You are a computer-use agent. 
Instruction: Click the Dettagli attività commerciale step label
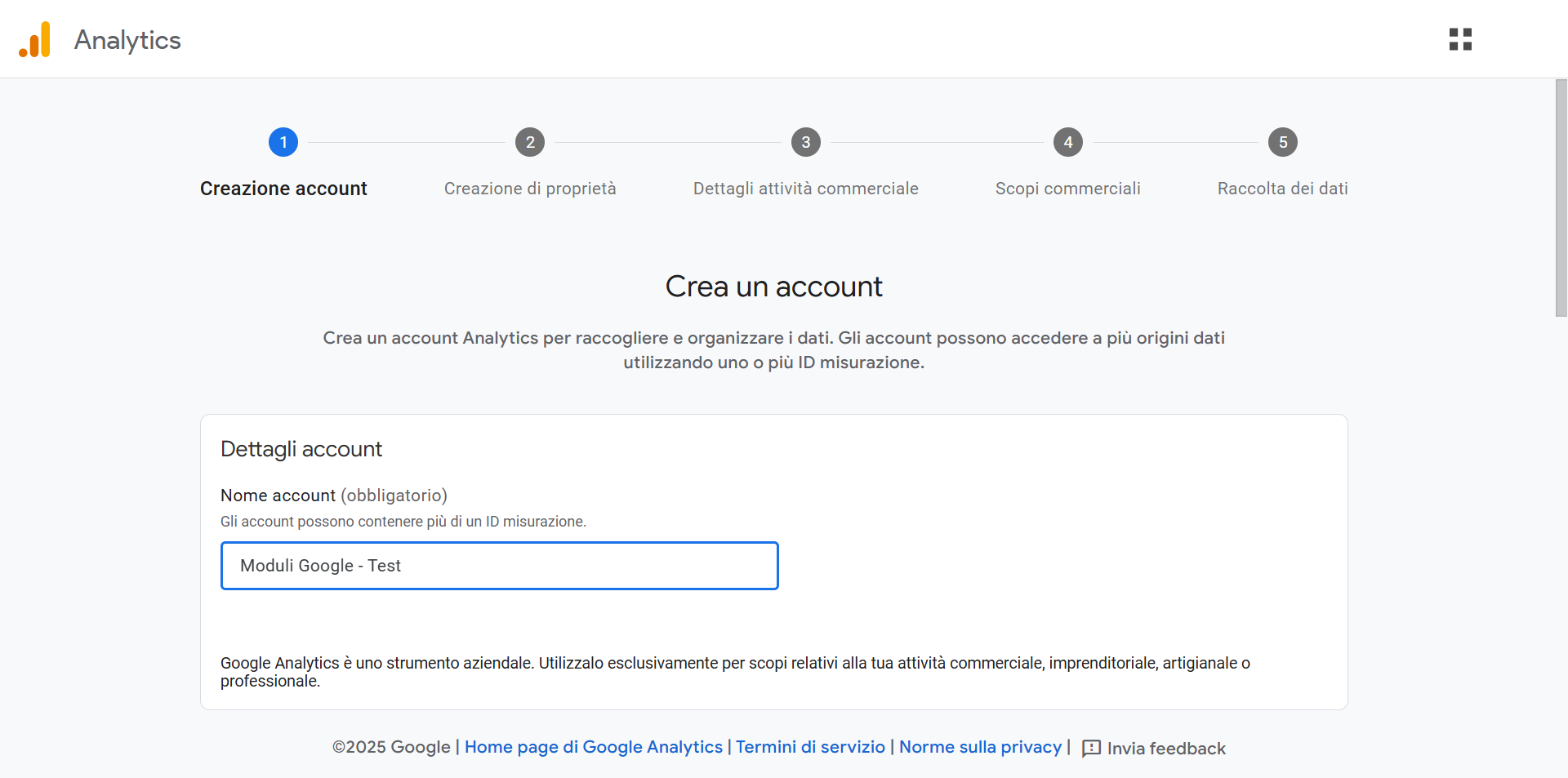(806, 189)
